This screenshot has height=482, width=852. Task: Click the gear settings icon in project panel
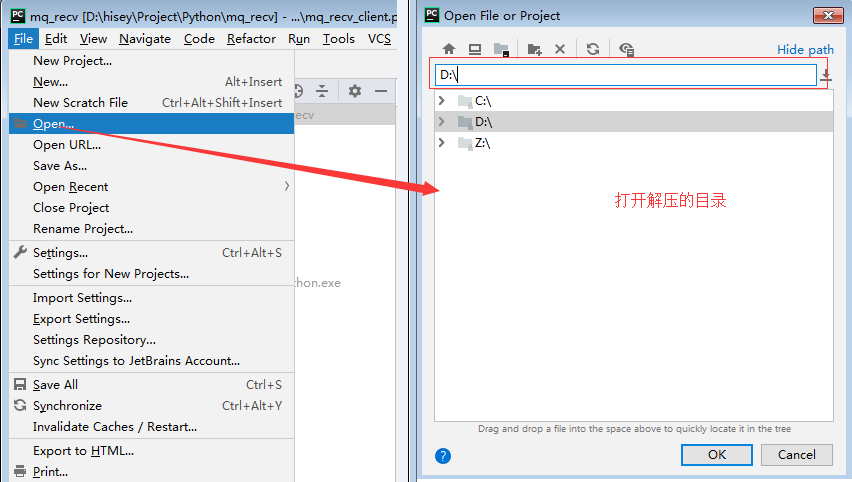click(355, 91)
